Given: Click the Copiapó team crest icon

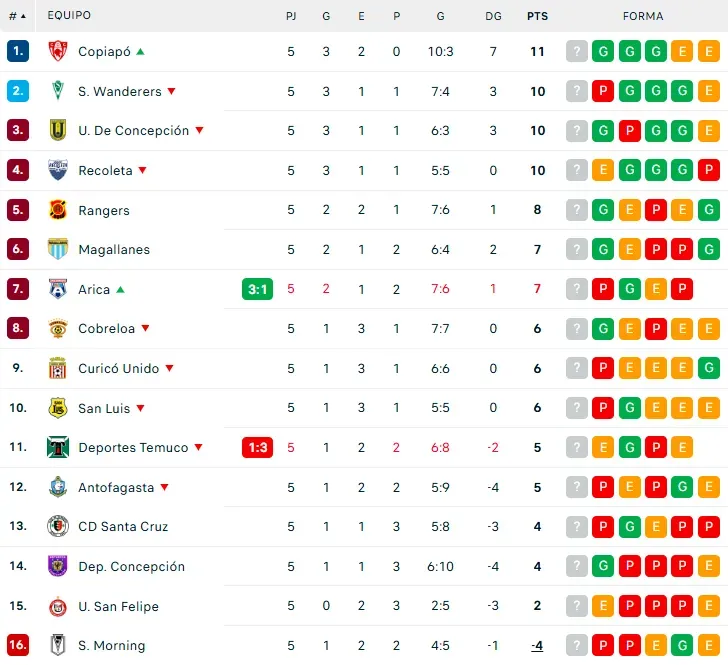Looking at the screenshot, I should click(x=58, y=52).
